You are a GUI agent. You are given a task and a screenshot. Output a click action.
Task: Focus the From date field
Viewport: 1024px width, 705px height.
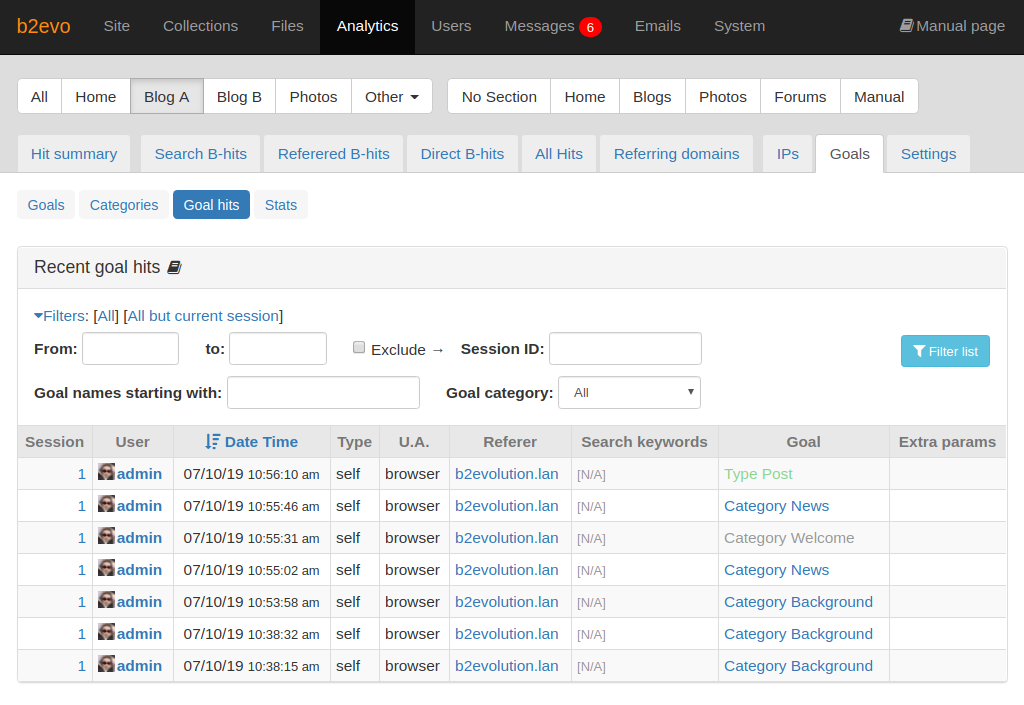(x=131, y=349)
